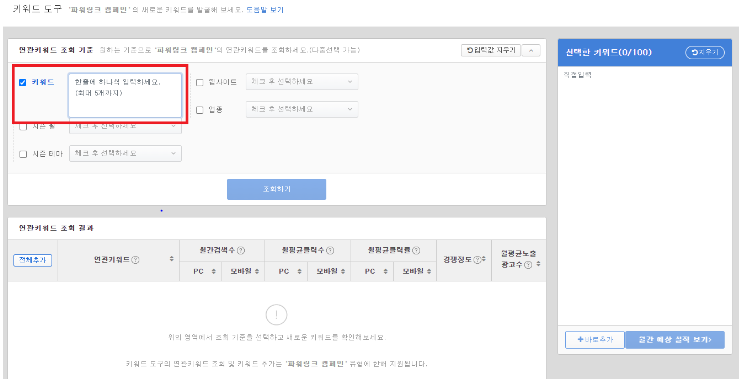The image size is (747, 387).
Task: Click the 바로추가 button
Action: 595,340
